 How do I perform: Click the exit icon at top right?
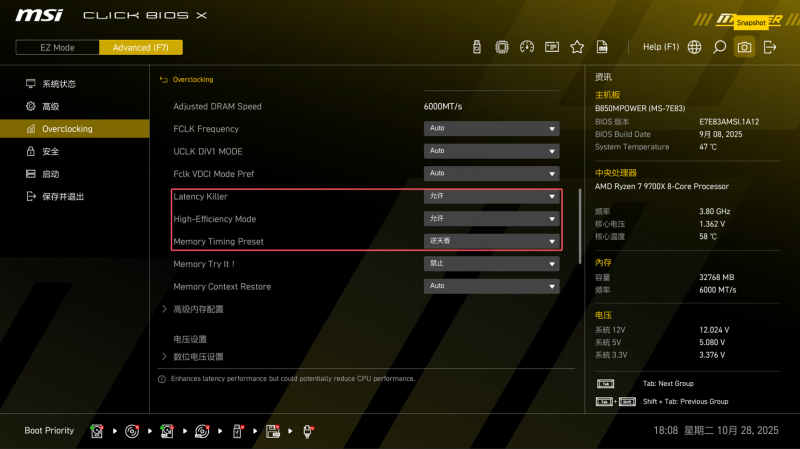coord(770,47)
